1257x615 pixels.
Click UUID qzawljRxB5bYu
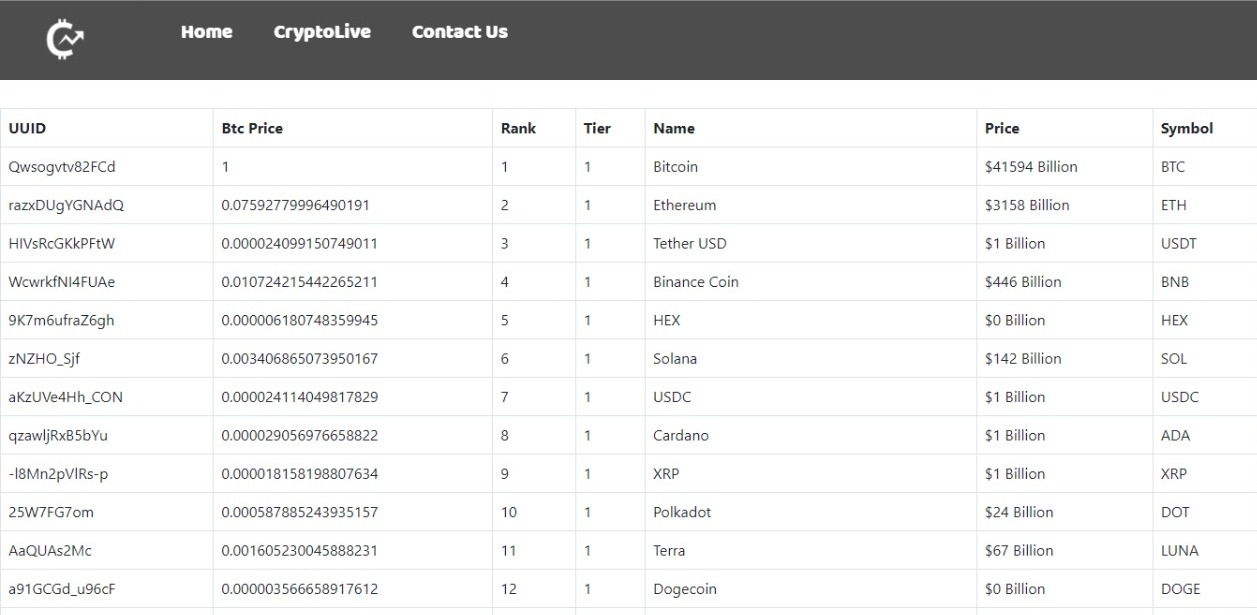[x=58, y=435]
